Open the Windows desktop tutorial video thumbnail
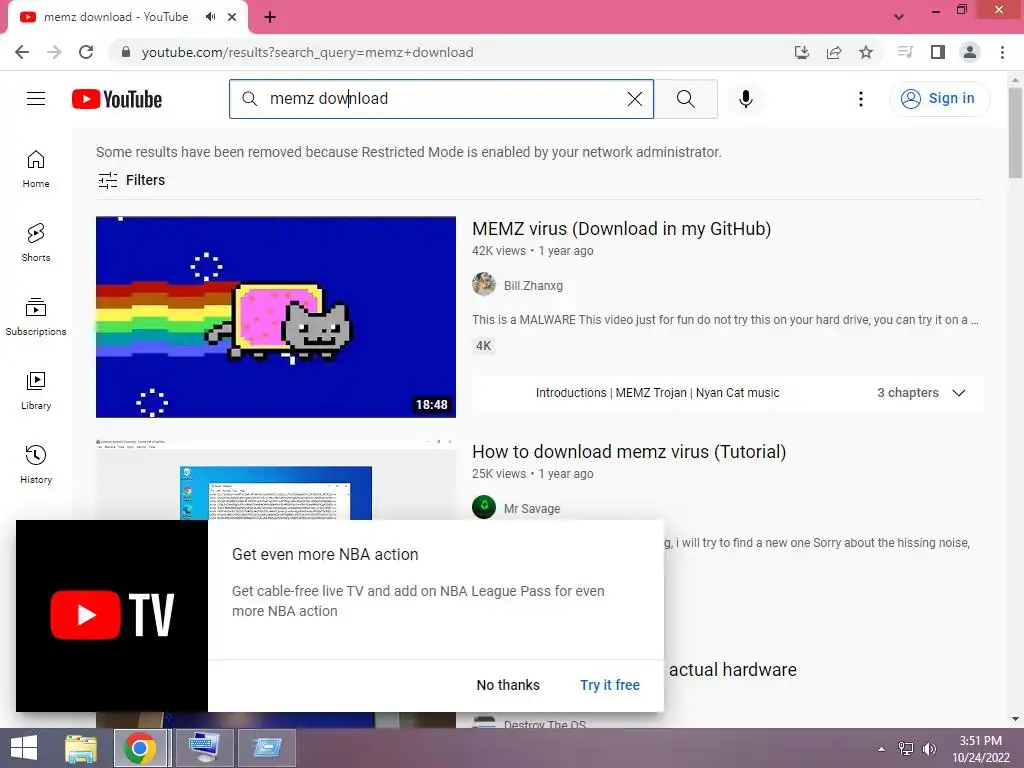 pyautogui.click(x=276, y=479)
